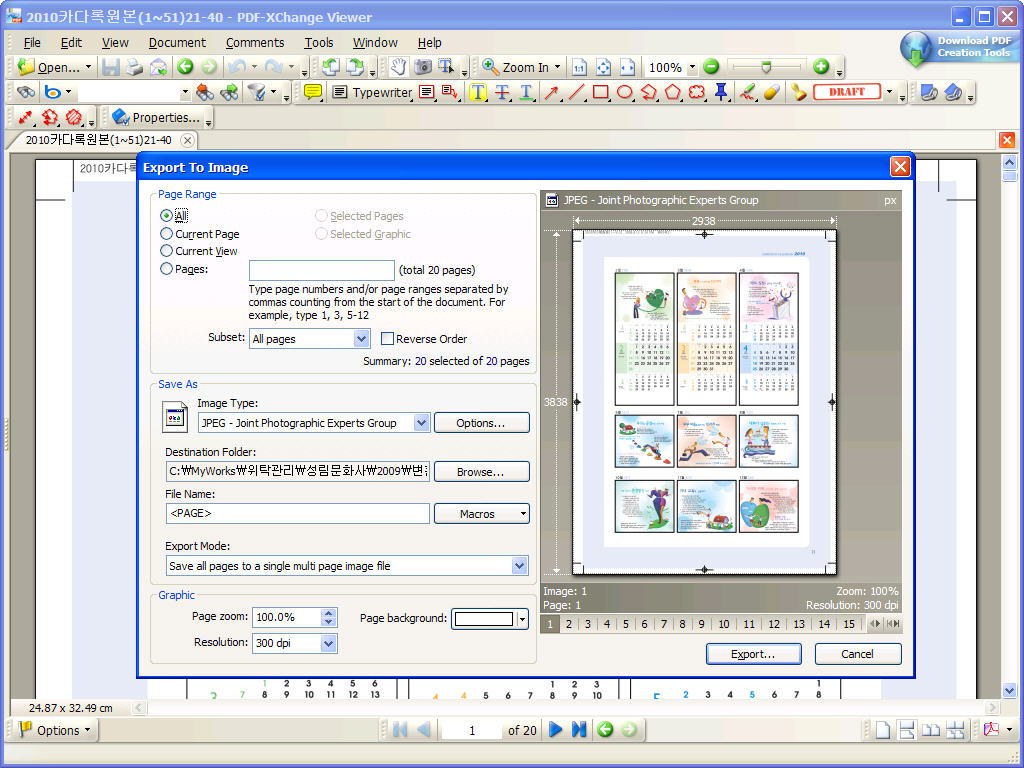Select the Sticky Note comment tool
The height and width of the screenshot is (768, 1024).
(313, 92)
